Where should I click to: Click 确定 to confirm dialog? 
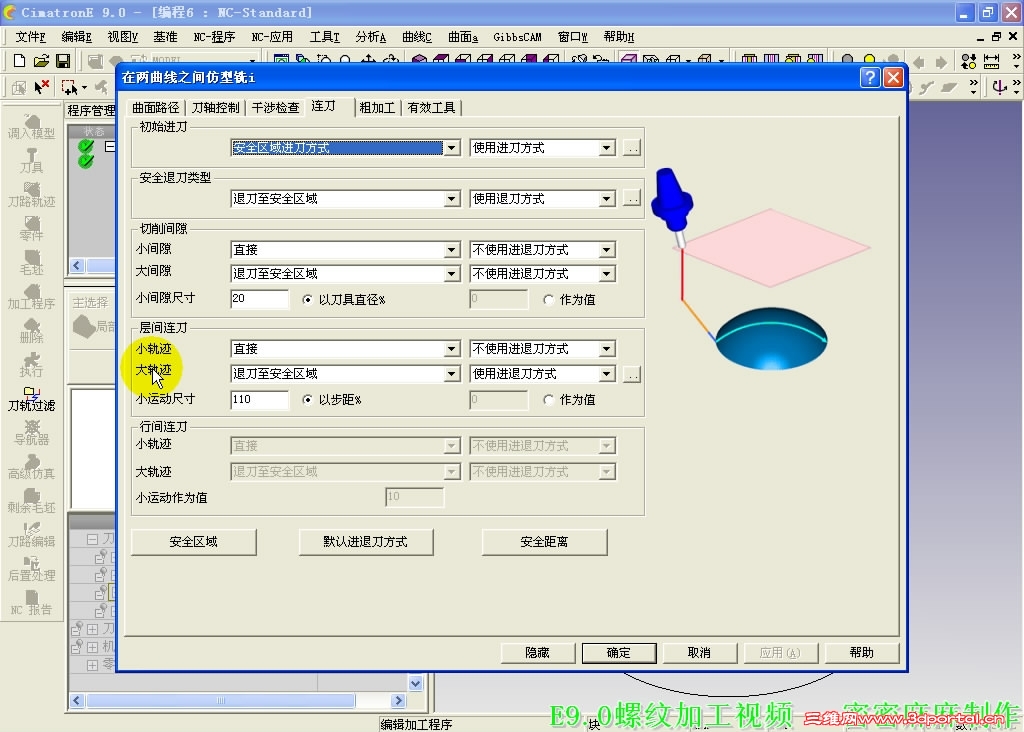(x=618, y=653)
